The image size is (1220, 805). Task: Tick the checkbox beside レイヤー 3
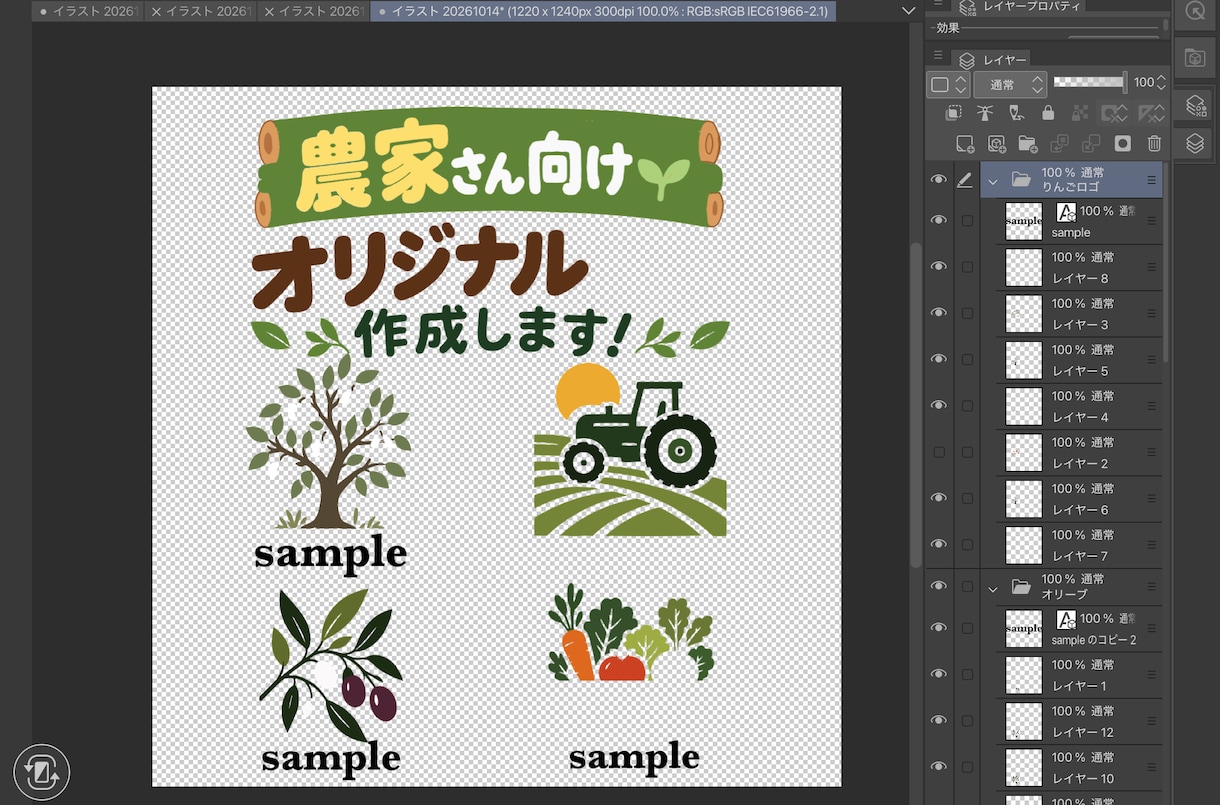967,313
